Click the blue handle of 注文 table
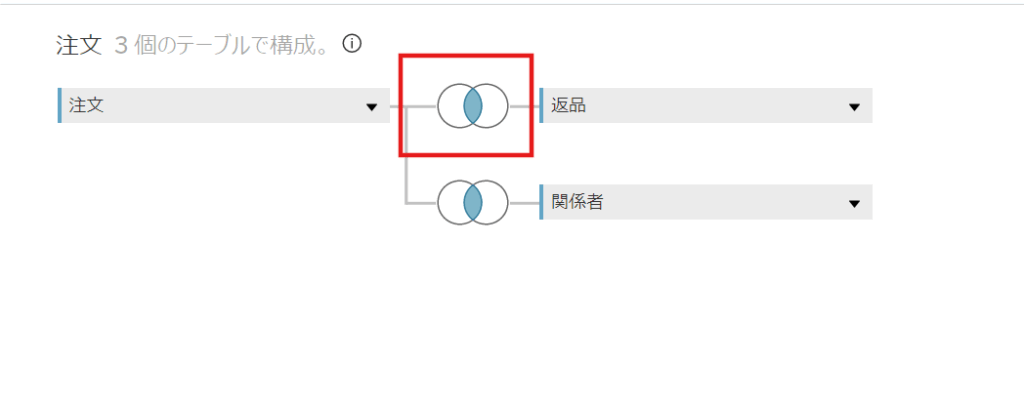 coord(60,105)
